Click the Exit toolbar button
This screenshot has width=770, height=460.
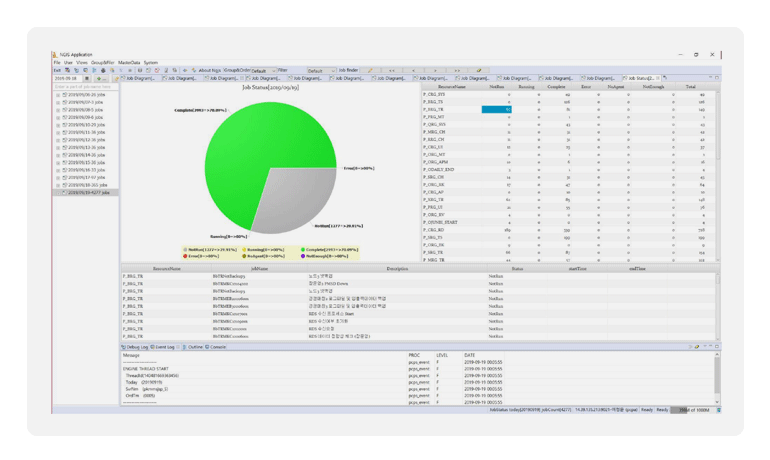tap(57, 70)
